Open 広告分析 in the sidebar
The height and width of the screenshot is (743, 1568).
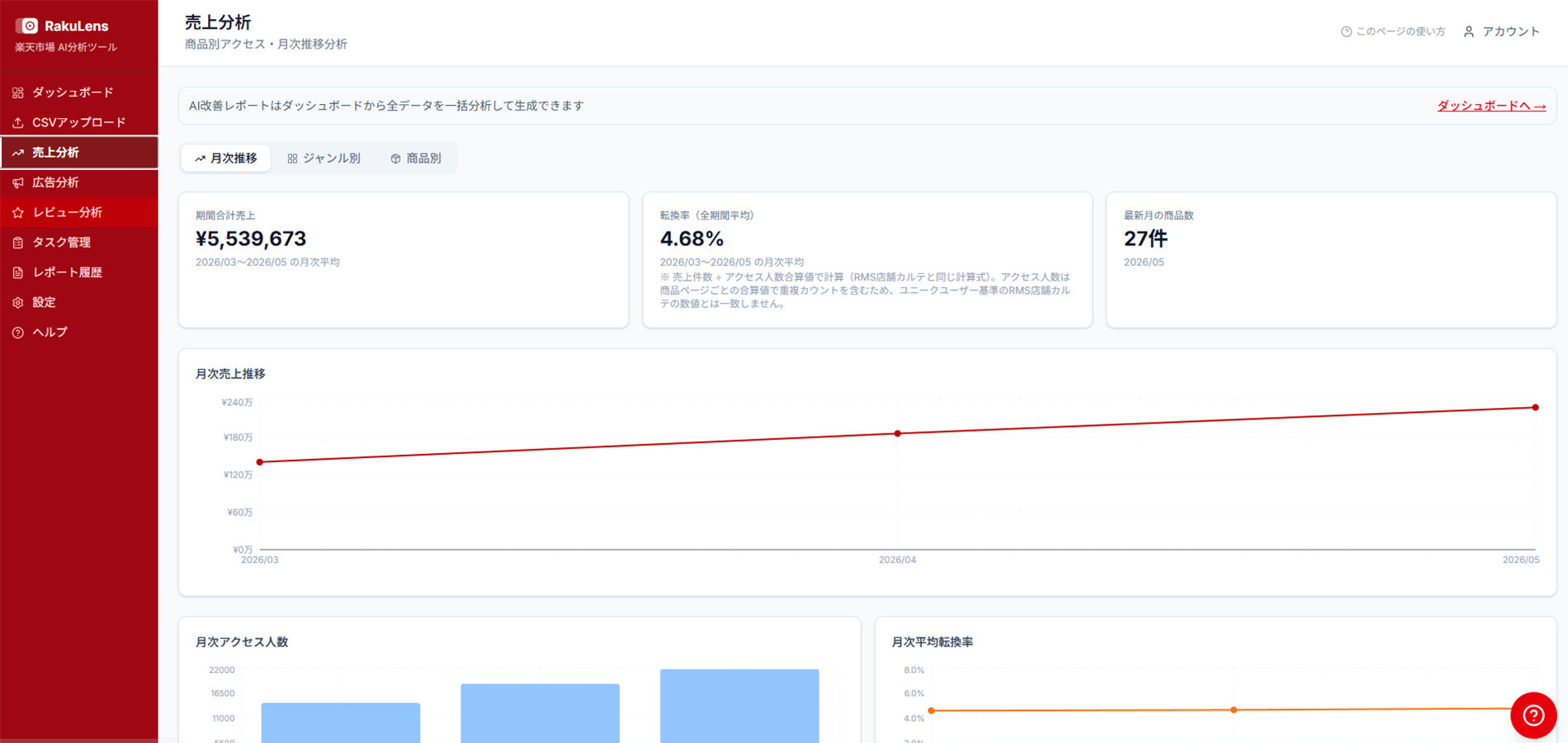tap(79, 182)
